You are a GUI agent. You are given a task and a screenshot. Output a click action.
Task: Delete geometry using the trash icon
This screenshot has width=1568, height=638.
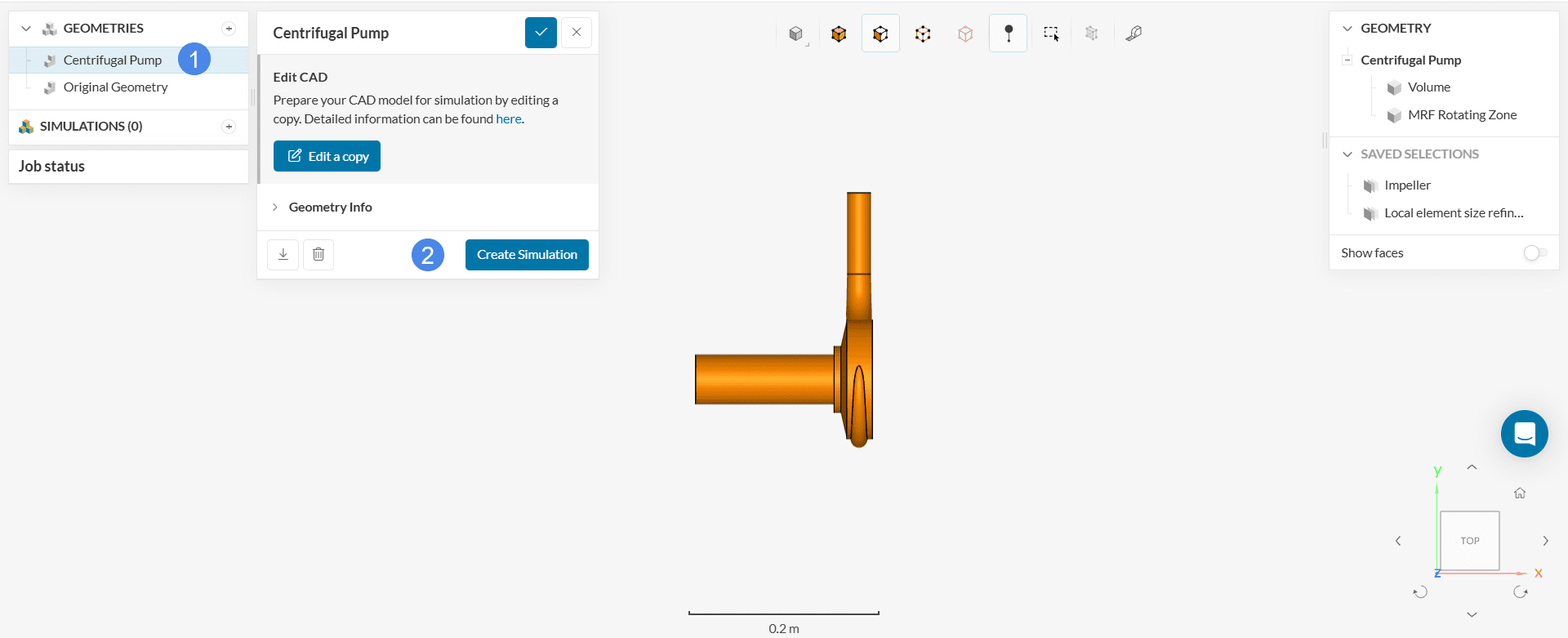coord(318,255)
